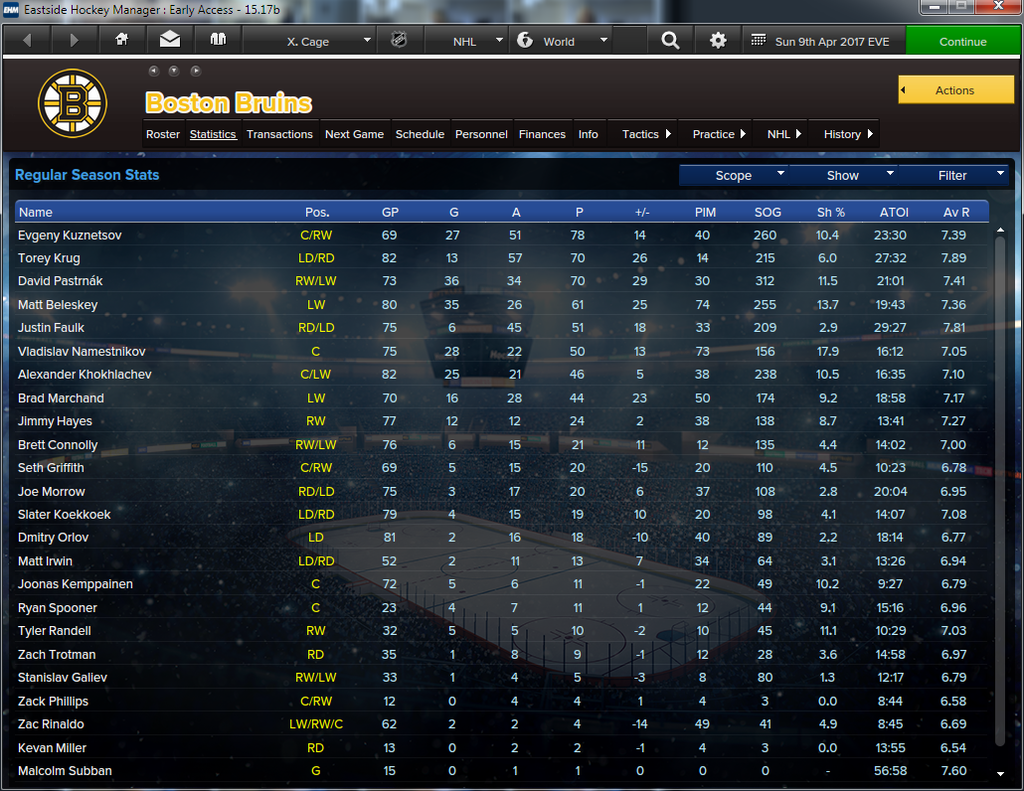1024x791 pixels.
Task: Click the small right arrow above team name
Action: 195,71
